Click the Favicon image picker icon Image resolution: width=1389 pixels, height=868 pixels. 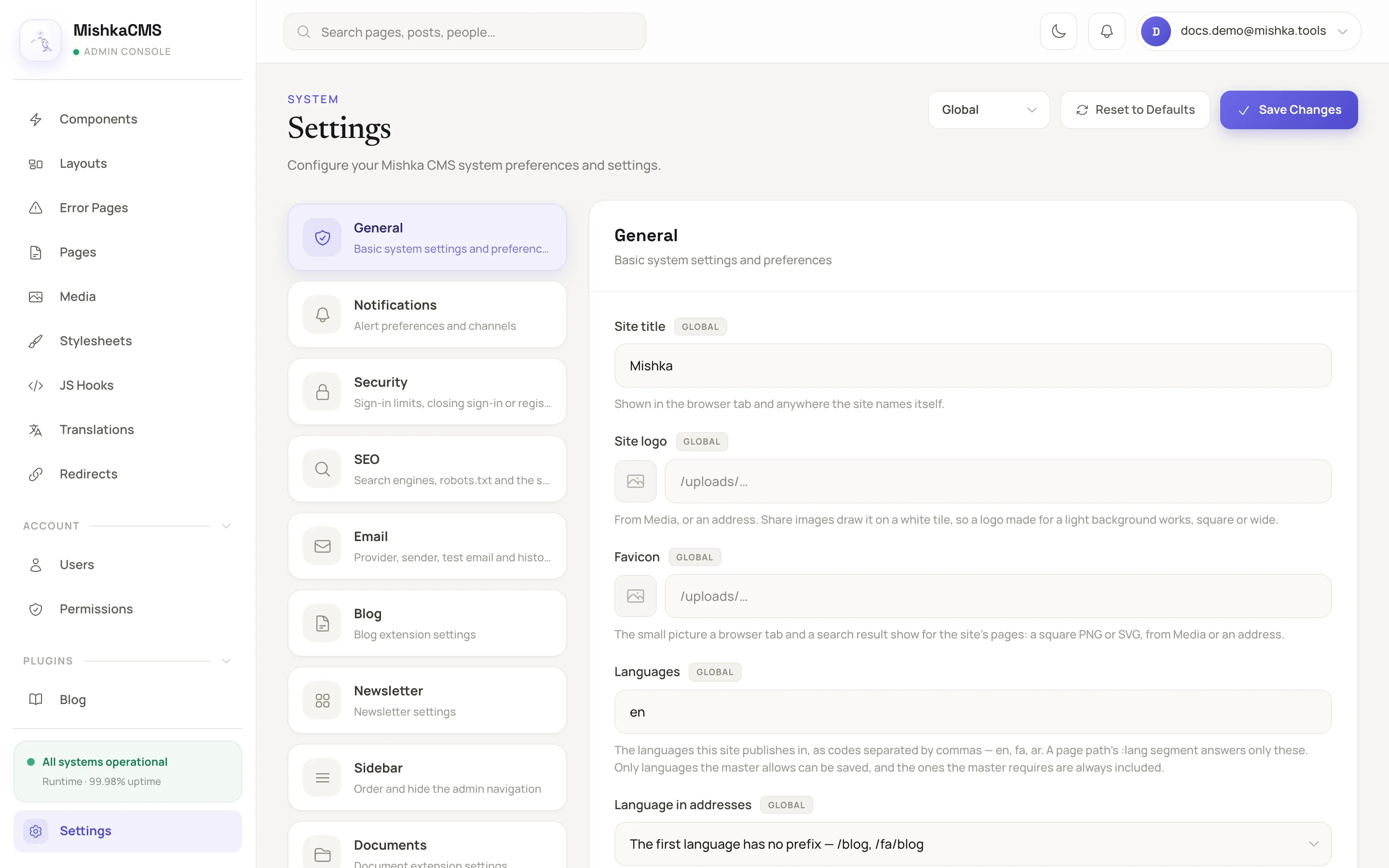pyautogui.click(x=635, y=596)
